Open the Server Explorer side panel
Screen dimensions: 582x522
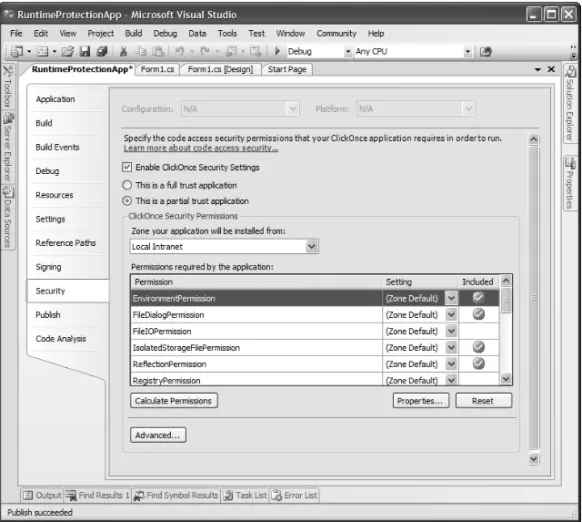[x=8, y=147]
